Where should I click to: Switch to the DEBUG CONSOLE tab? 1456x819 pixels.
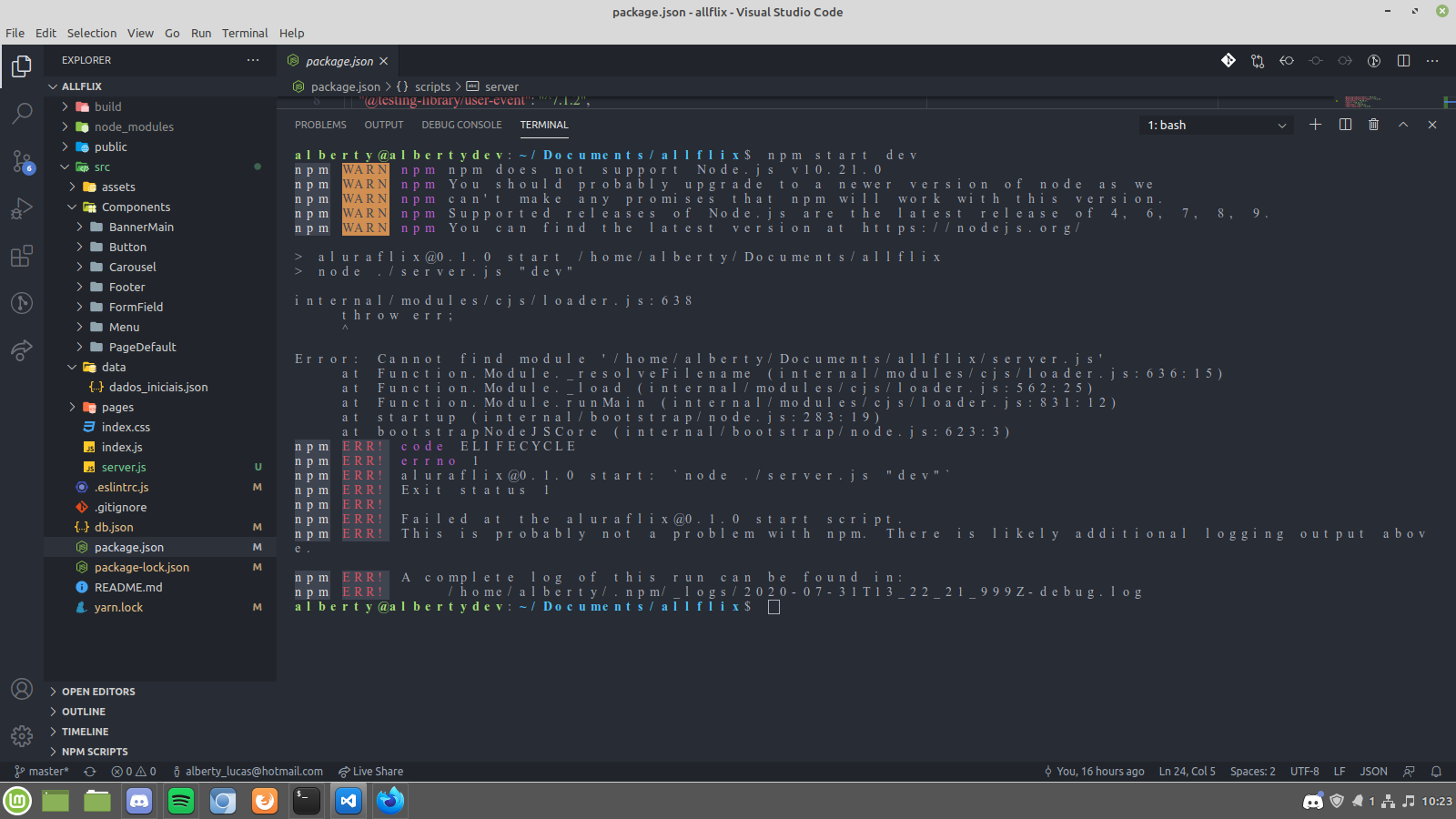point(461,125)
